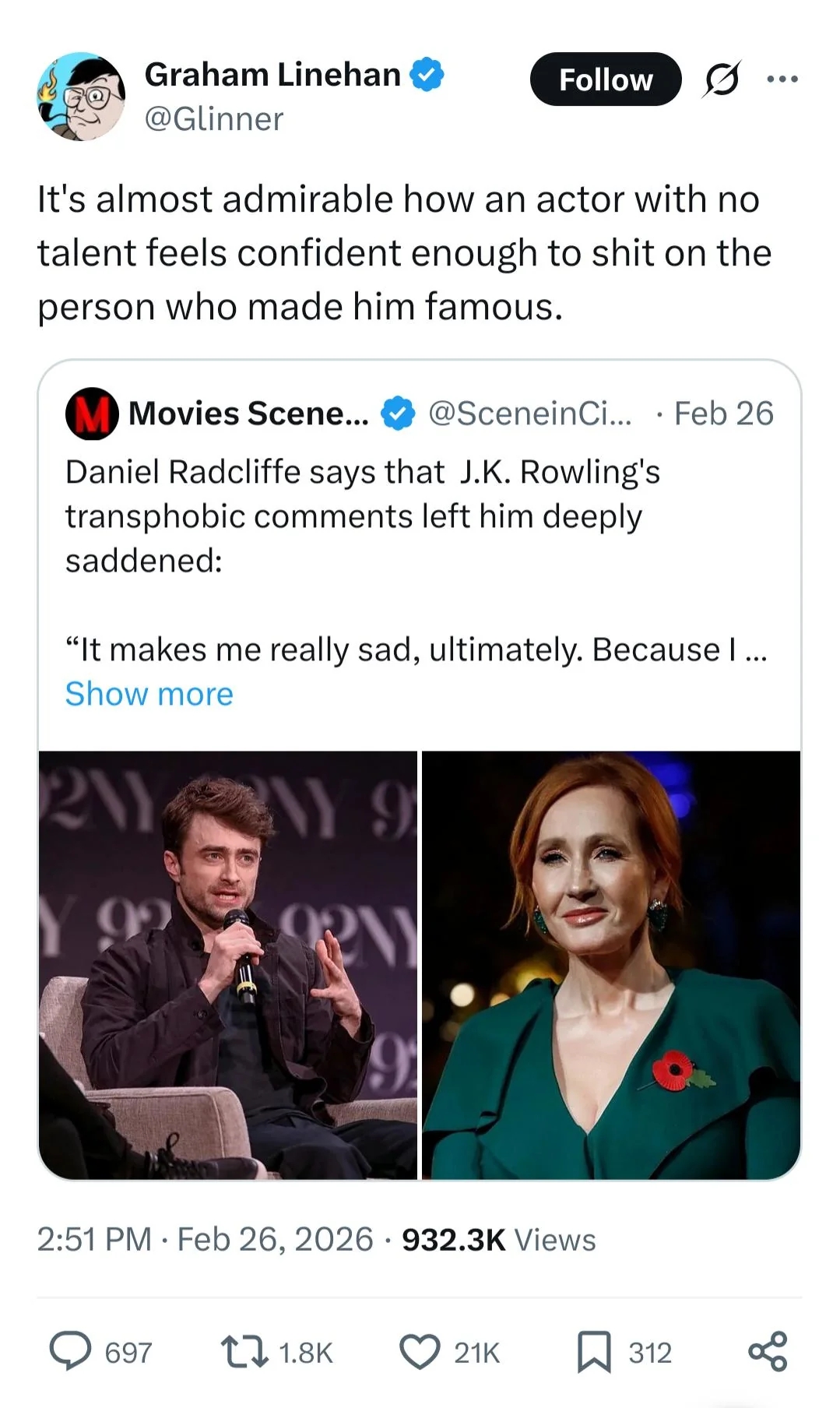Click the repost arrows icon
Image resolution: width=840 pixels, height=1408 pixels.
coord(244,1351)
